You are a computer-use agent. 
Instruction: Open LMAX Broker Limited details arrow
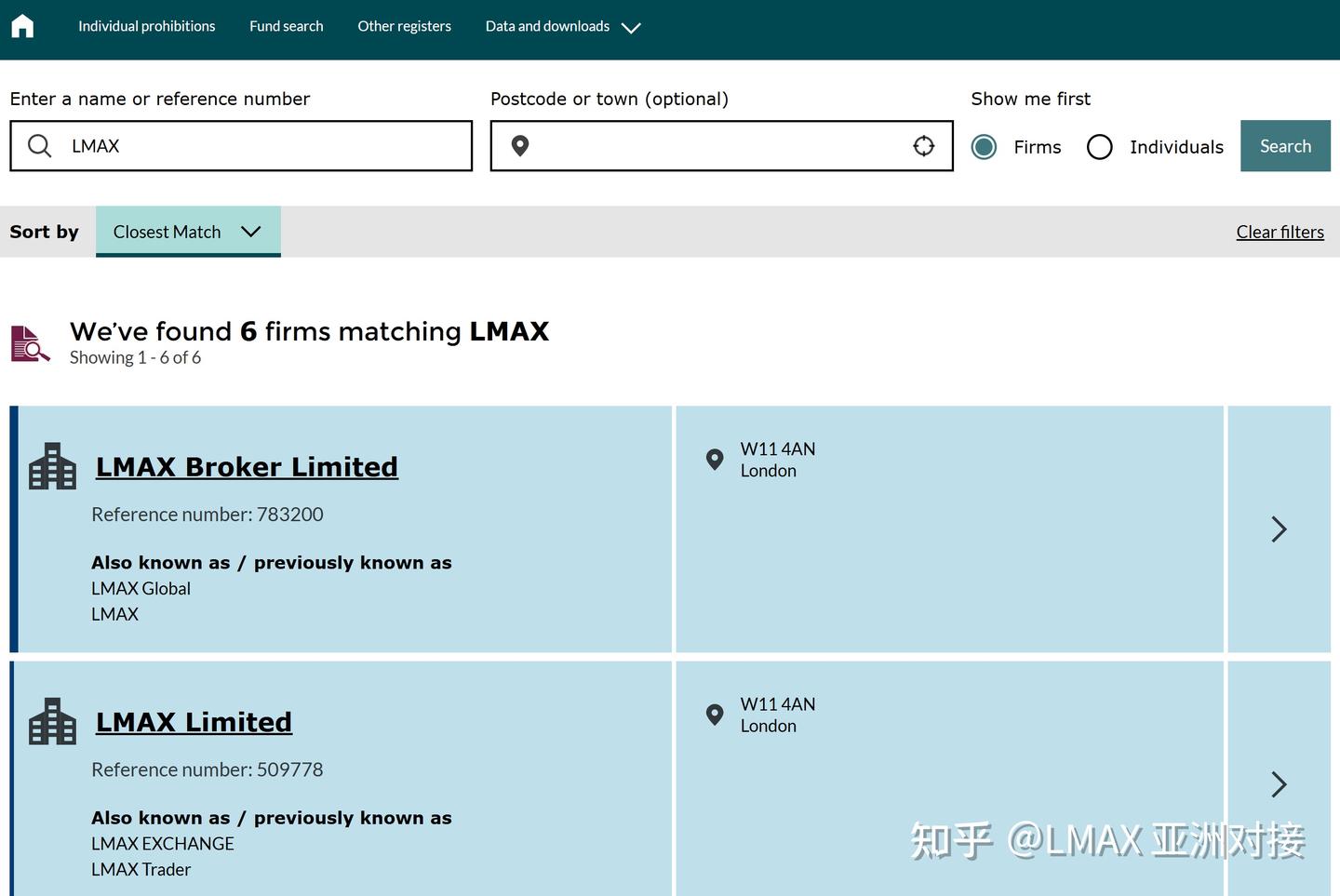1279,529
